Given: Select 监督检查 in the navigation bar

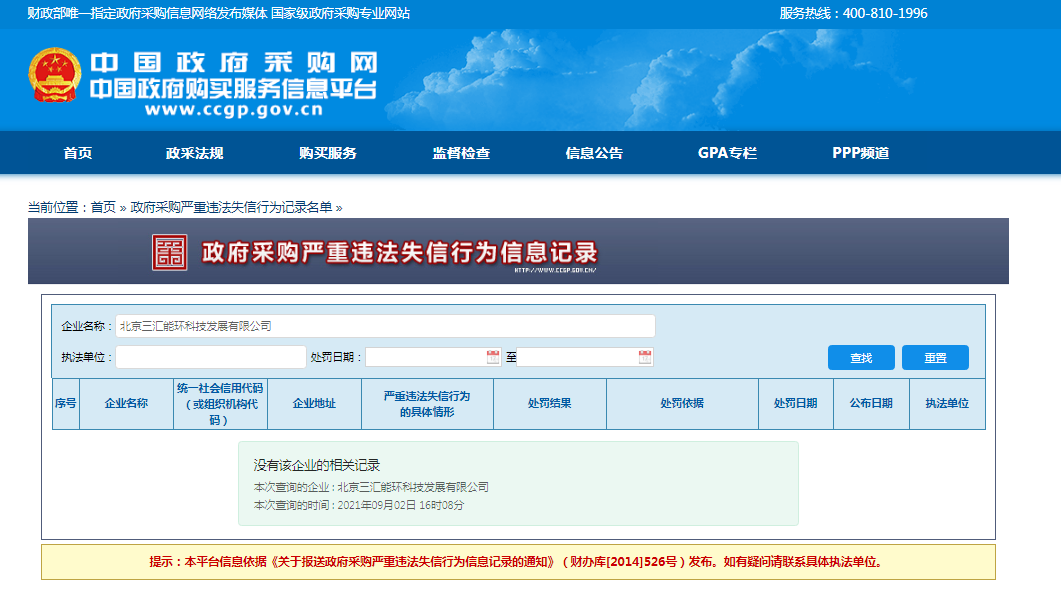Looking at the screenshot, I should tap(461, 153).
